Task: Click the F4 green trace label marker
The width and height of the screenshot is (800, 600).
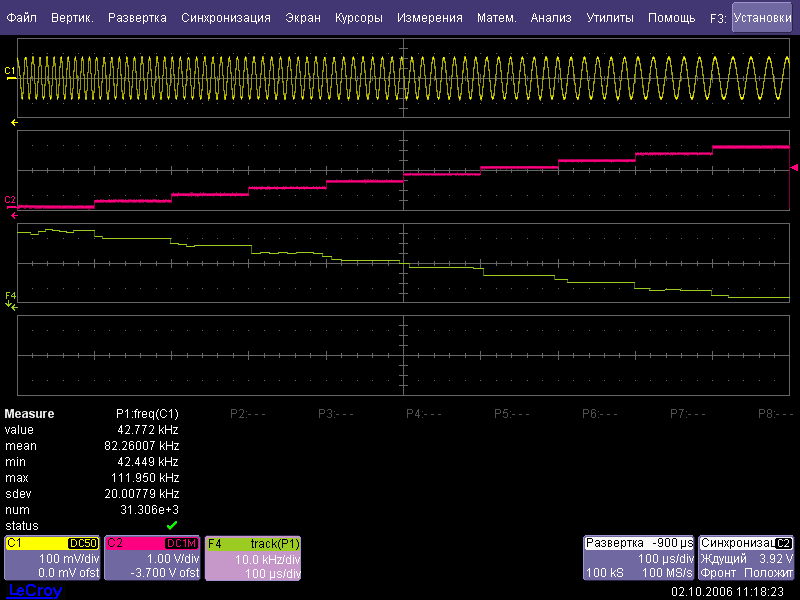Action: [10, 296]
